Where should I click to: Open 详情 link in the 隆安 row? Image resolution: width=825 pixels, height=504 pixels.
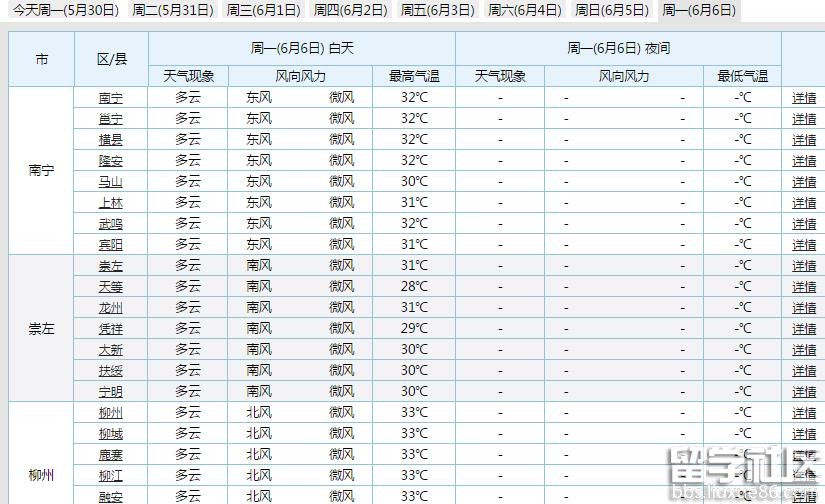coord(804,161)
